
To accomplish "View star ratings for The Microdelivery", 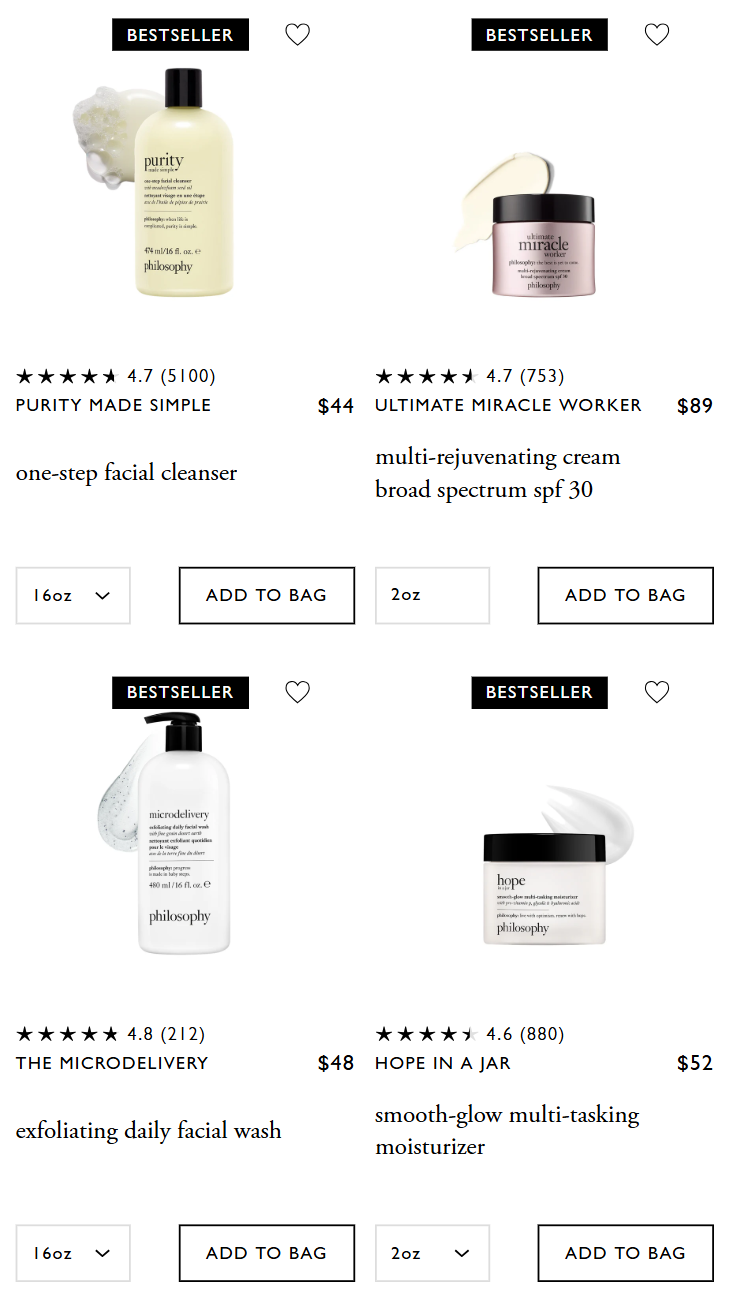I will (67, 1034).
